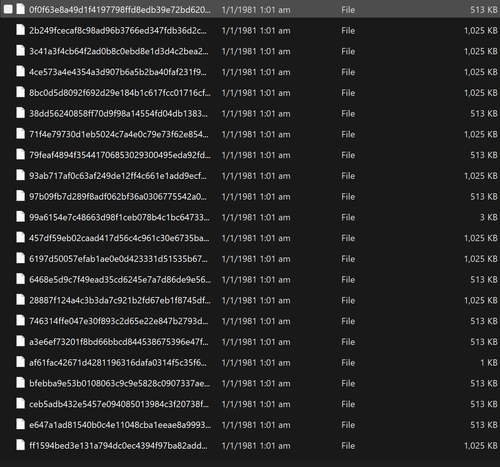Click the 3 KB size value
This screenshot has width=500, height=467.
click(489, 217)
